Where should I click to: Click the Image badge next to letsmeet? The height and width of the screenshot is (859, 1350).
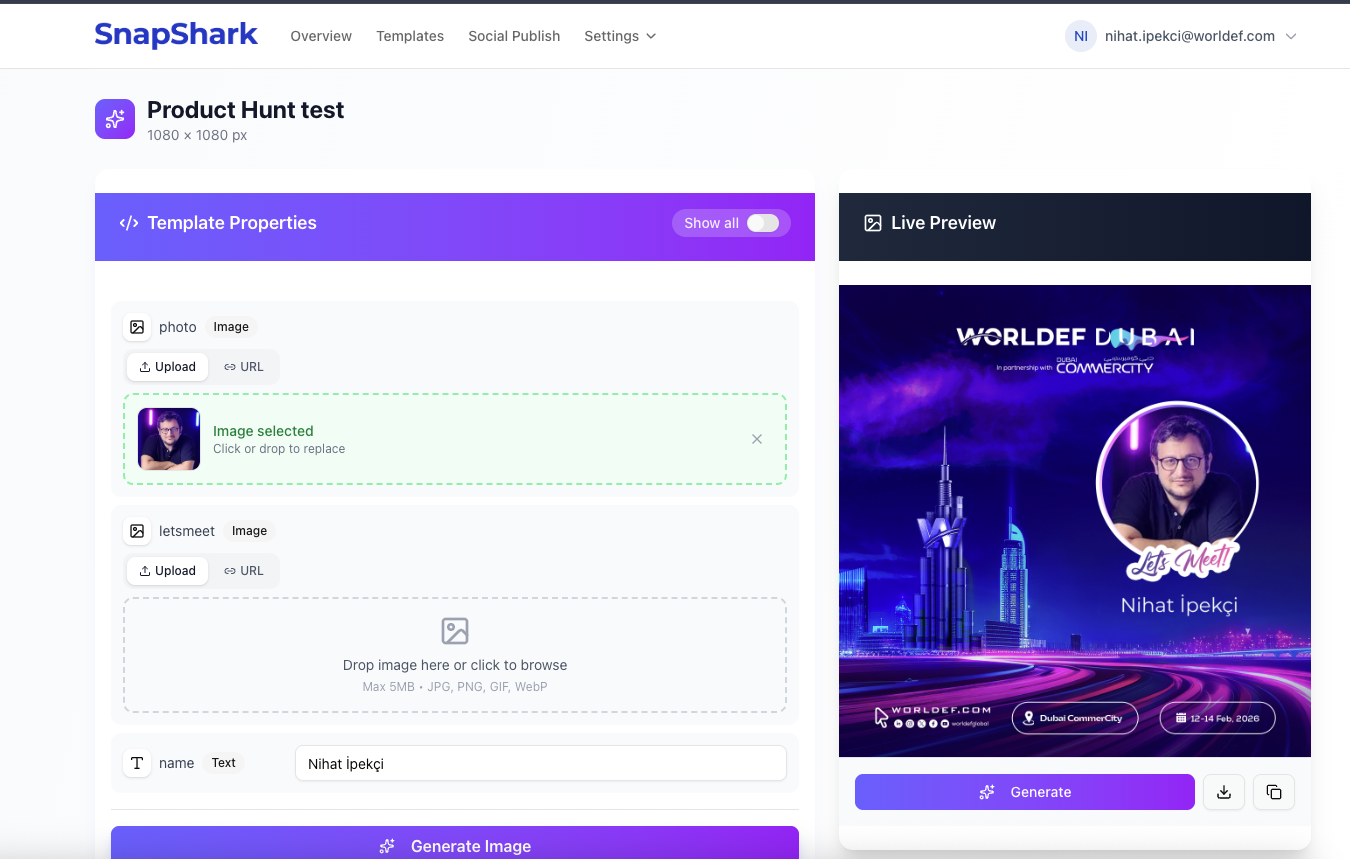[x=250, y=531]
